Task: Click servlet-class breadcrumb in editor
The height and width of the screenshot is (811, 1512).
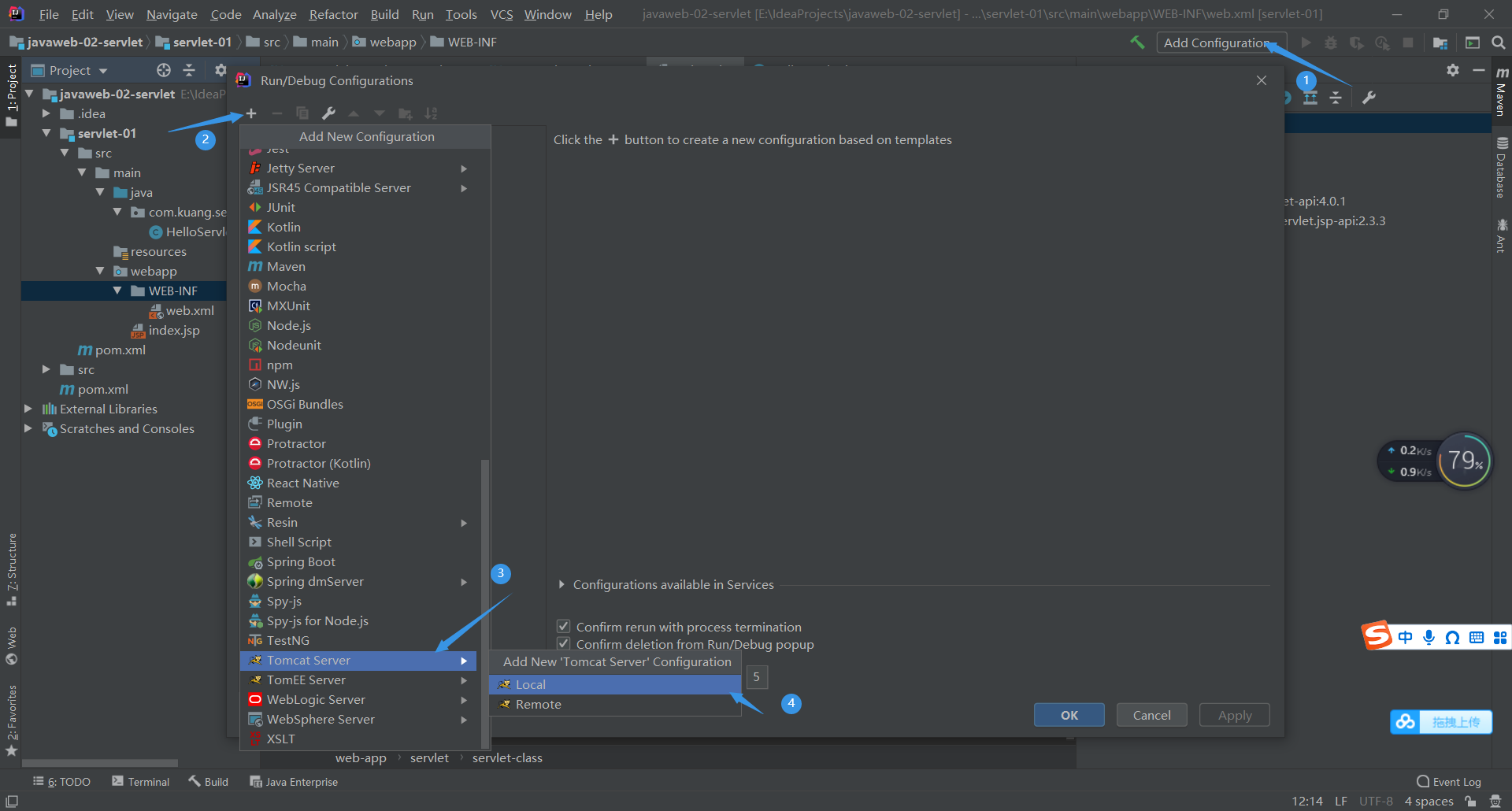Action: (507, 757)
